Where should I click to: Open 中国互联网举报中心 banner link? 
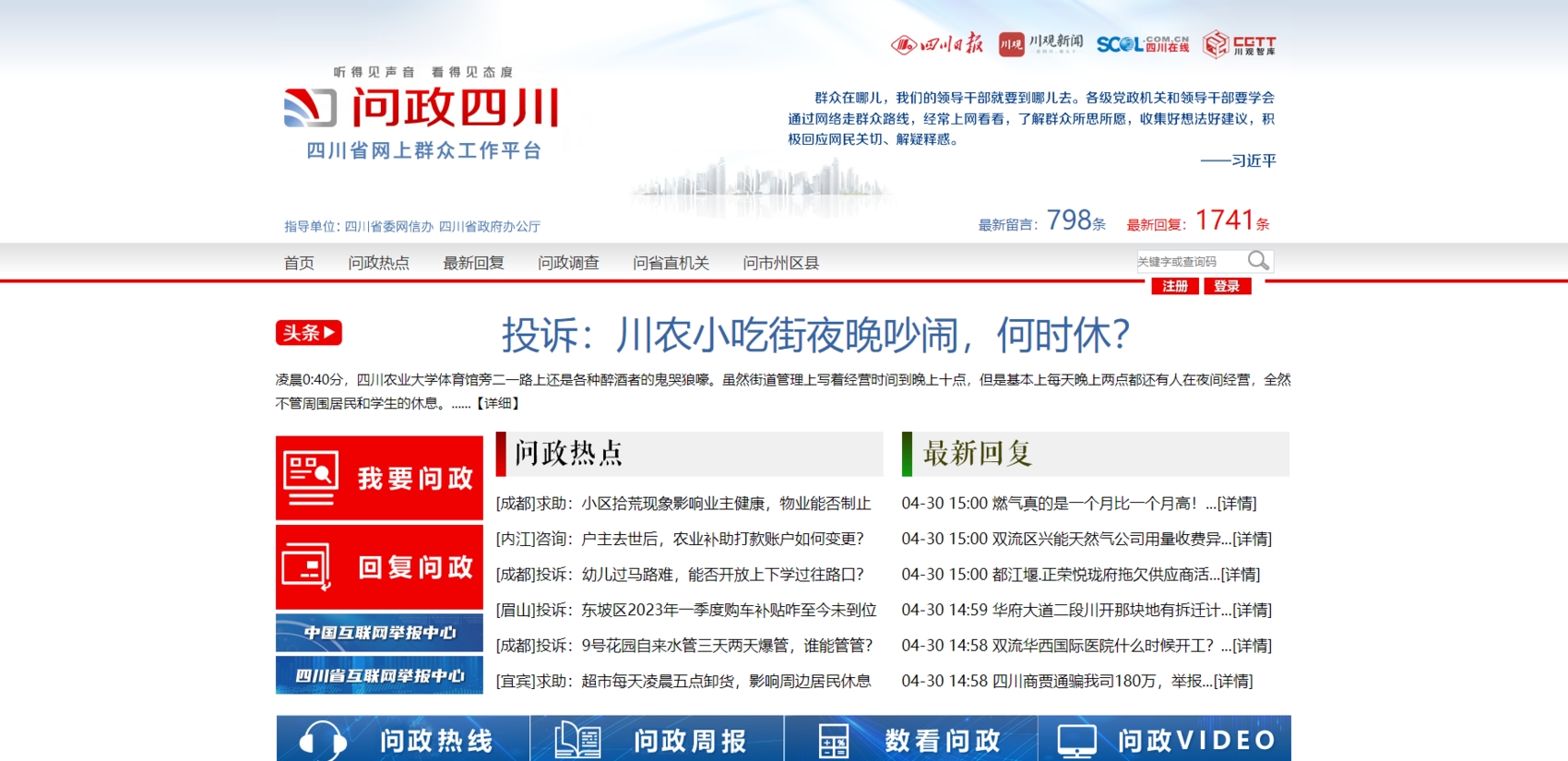point(379,633)
